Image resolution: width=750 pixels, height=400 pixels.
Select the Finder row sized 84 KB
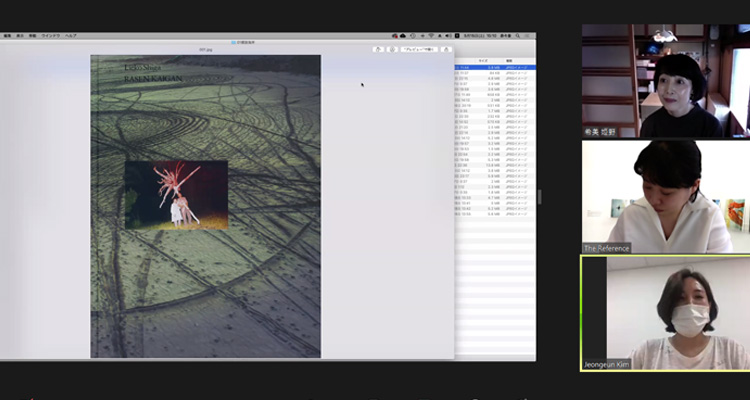point(495,73)
